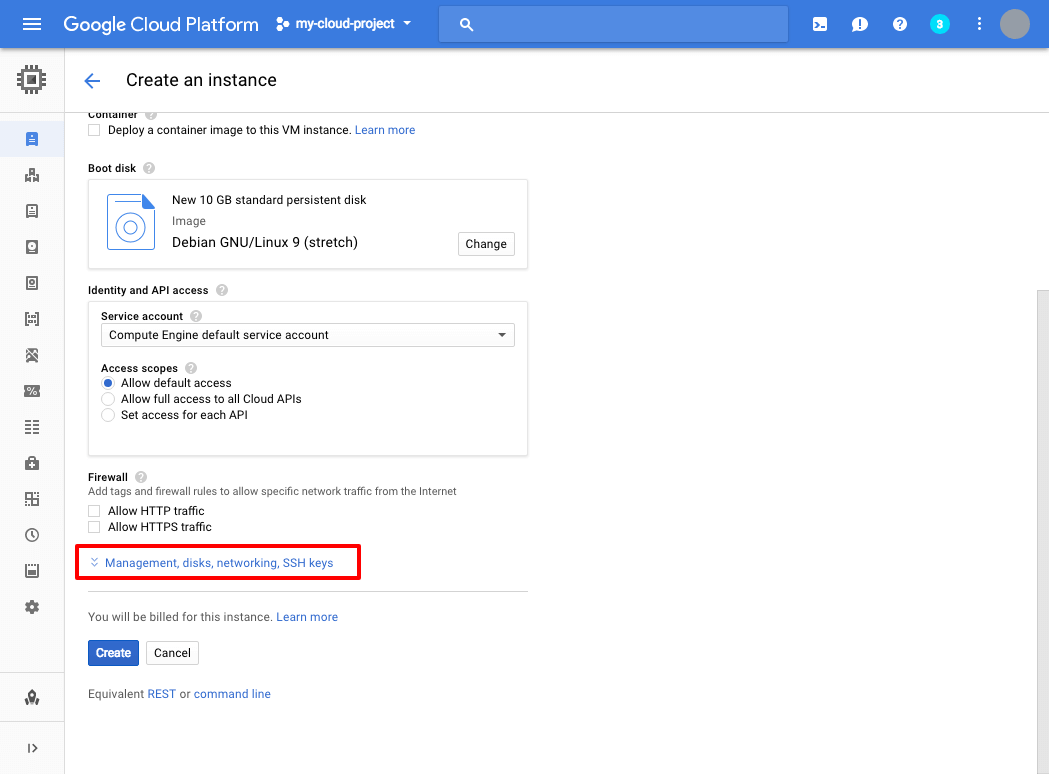The height and width of the screenshot is (774, 1049).
Task: Show Service account help tooltip
Action: (196, 316)
